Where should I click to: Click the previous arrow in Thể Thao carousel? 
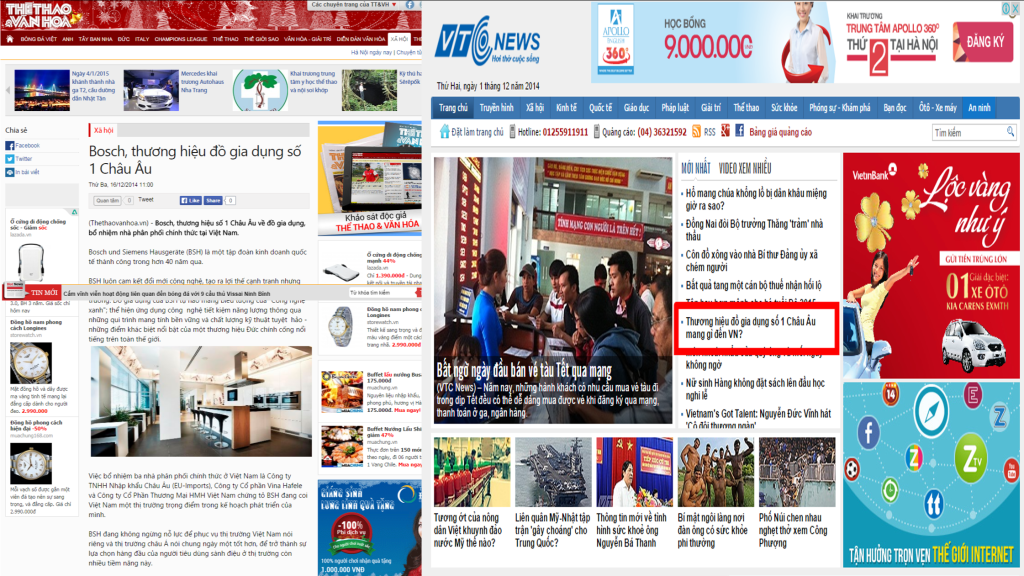(8, 90)
